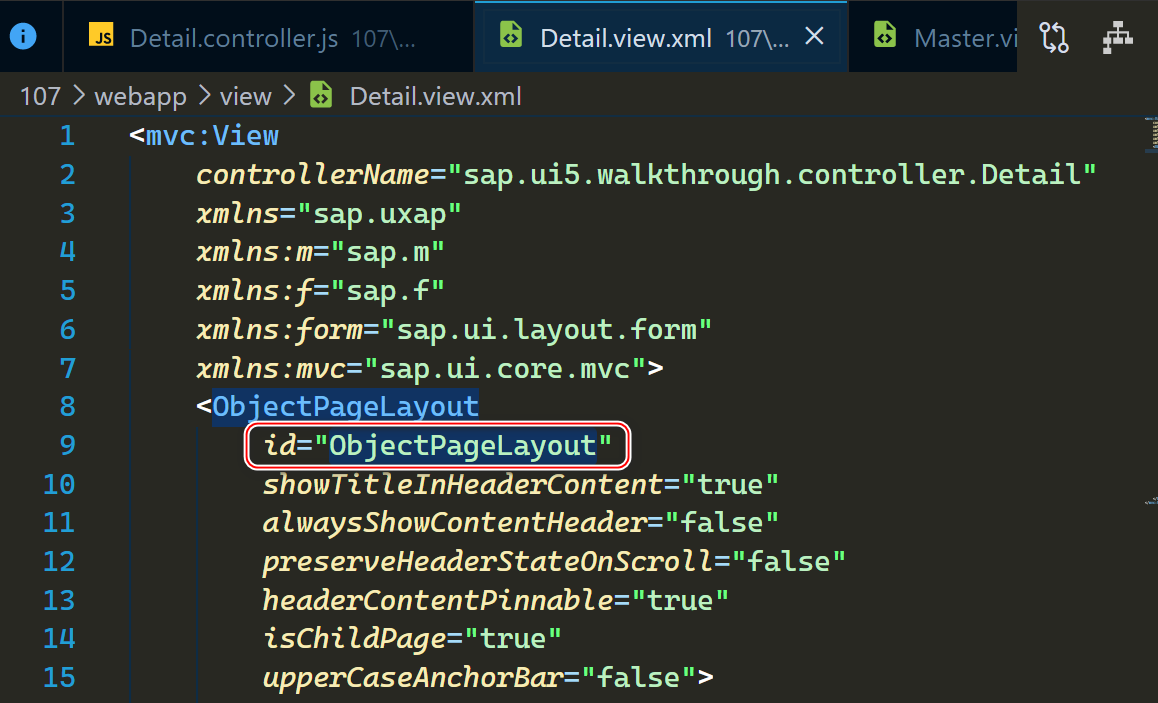This screenshot has width=1158, height=703.
Task: Click line number 8 in the gutter
Action: (67, 407)
